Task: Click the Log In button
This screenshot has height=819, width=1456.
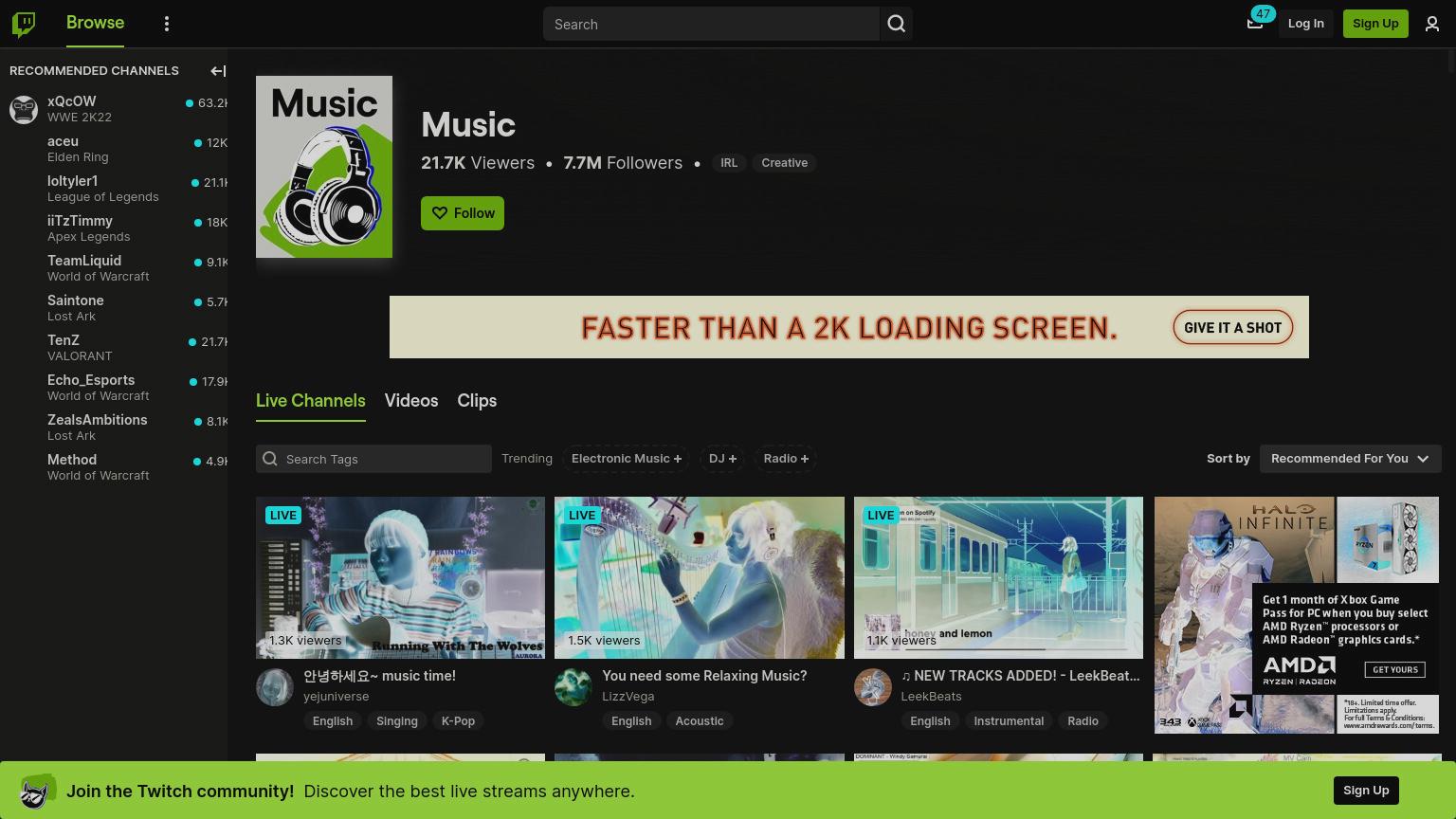Action: pyautogui.click(x=1306, y=24)
